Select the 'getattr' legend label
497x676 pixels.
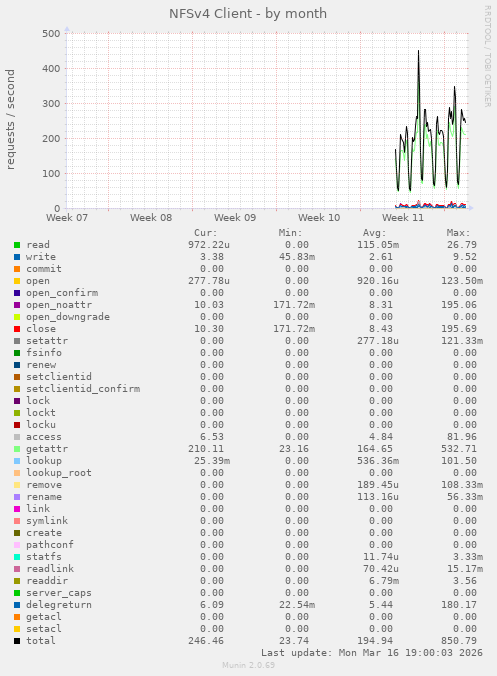(47, 449)
